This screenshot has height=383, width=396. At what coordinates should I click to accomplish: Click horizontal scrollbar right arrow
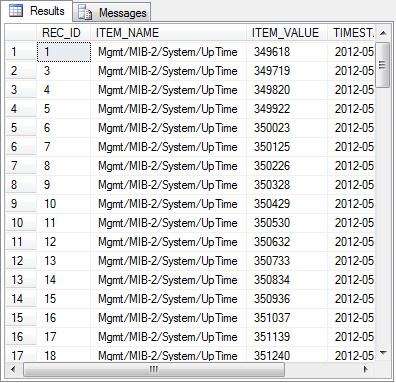coord(366,369)
